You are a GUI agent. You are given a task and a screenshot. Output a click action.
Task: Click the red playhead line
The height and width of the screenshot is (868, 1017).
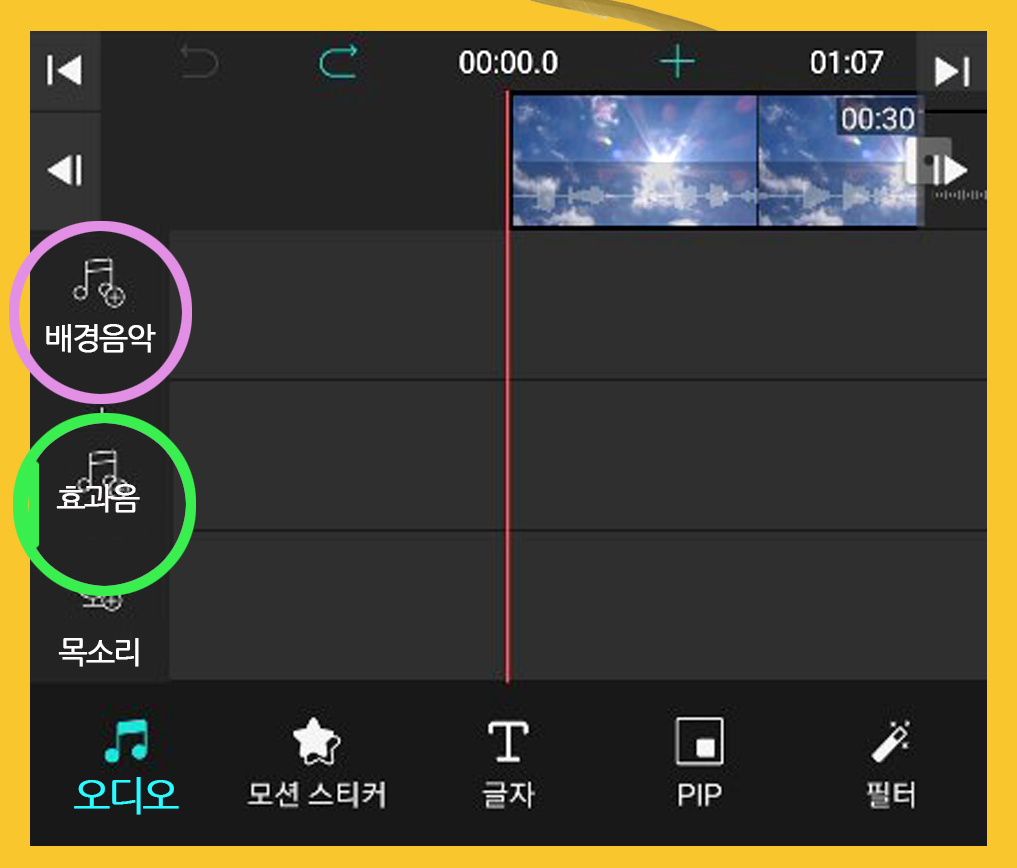[x=507, y=389]
